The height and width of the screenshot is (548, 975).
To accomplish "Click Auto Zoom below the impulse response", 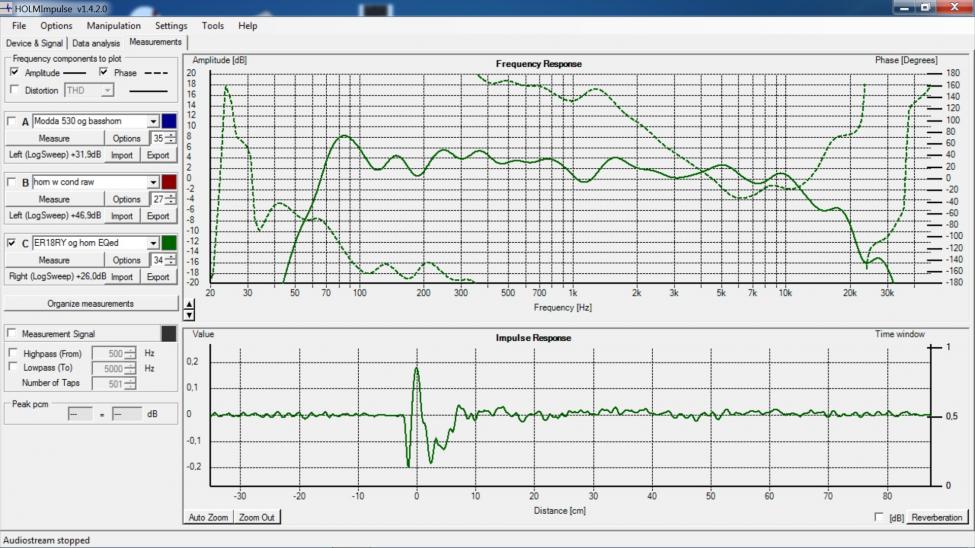I will coord(209,517).
